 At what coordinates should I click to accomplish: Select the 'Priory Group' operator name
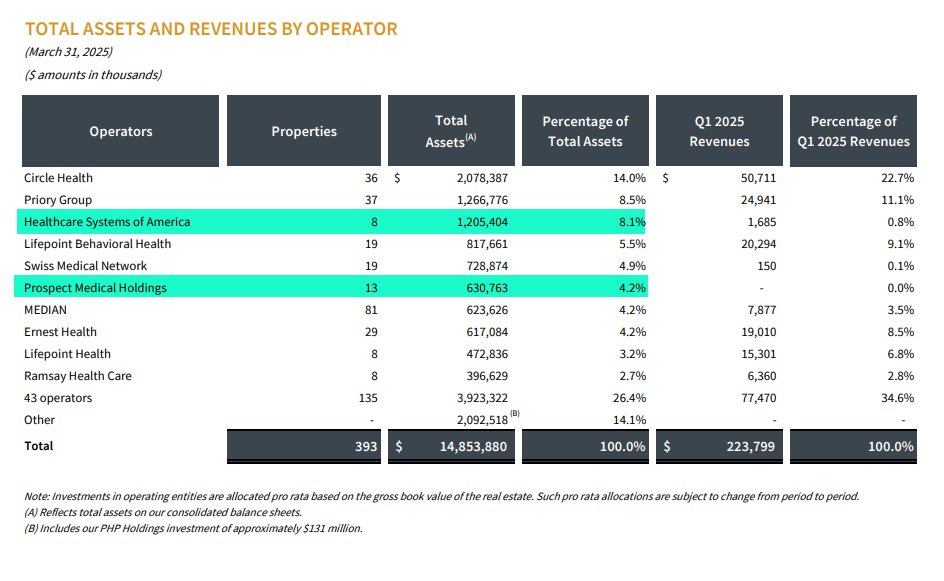pyautogui.click(x=58, y=200)
